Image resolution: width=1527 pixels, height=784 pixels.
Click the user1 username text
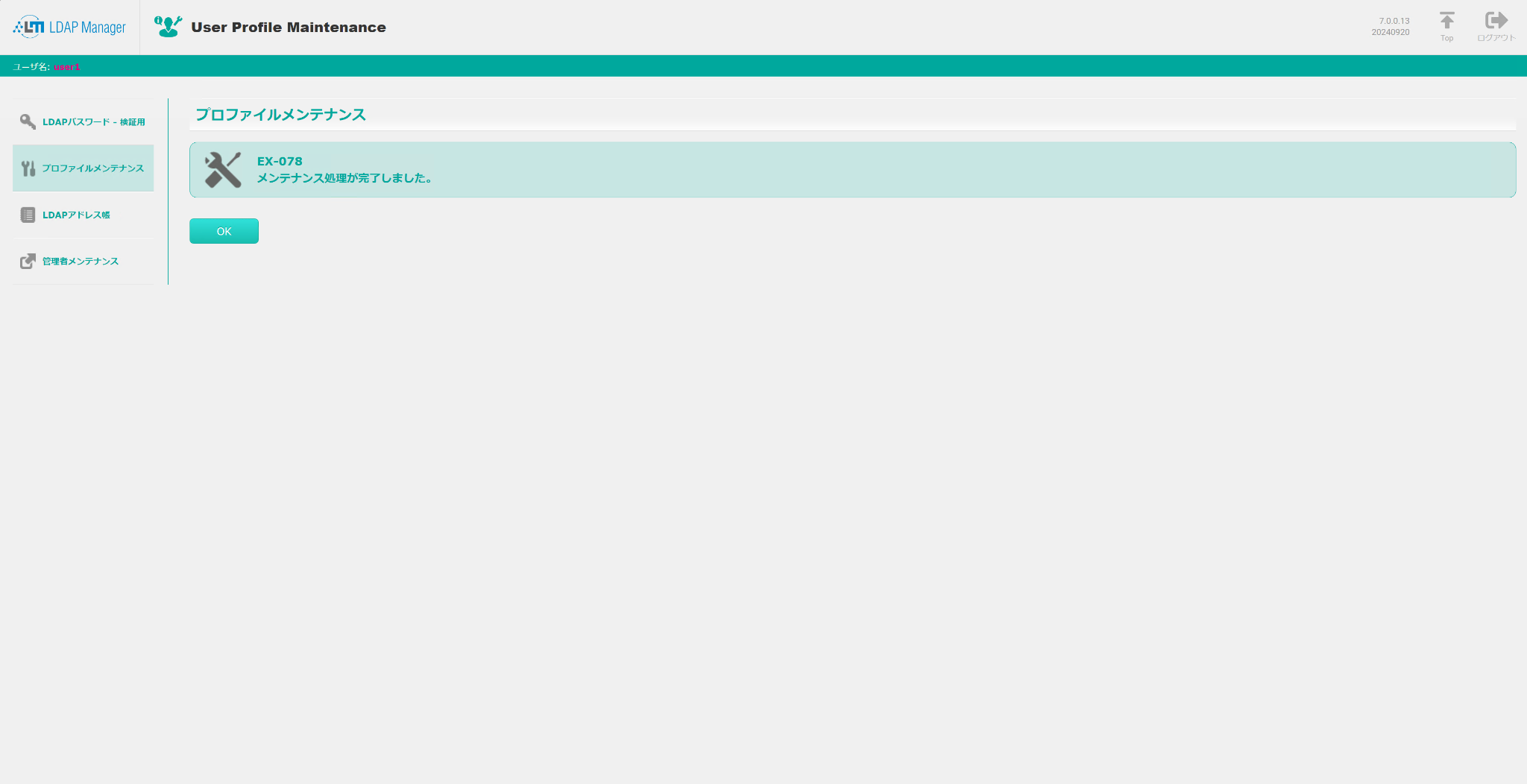point(66,67)
